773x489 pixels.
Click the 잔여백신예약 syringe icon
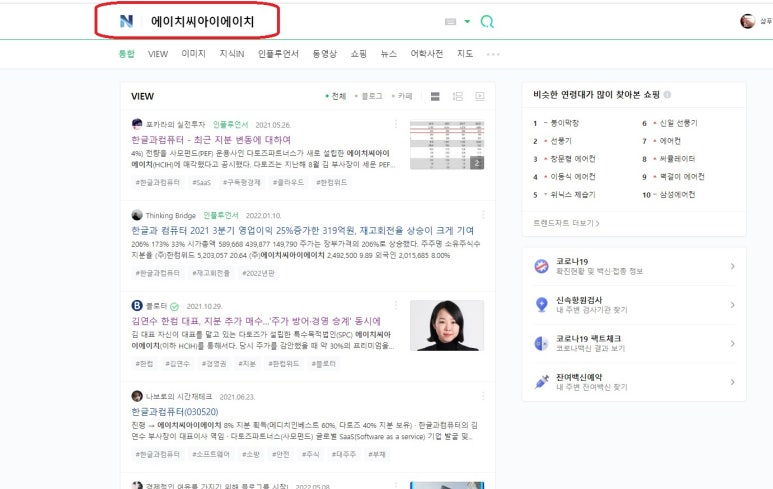[541, 382]
